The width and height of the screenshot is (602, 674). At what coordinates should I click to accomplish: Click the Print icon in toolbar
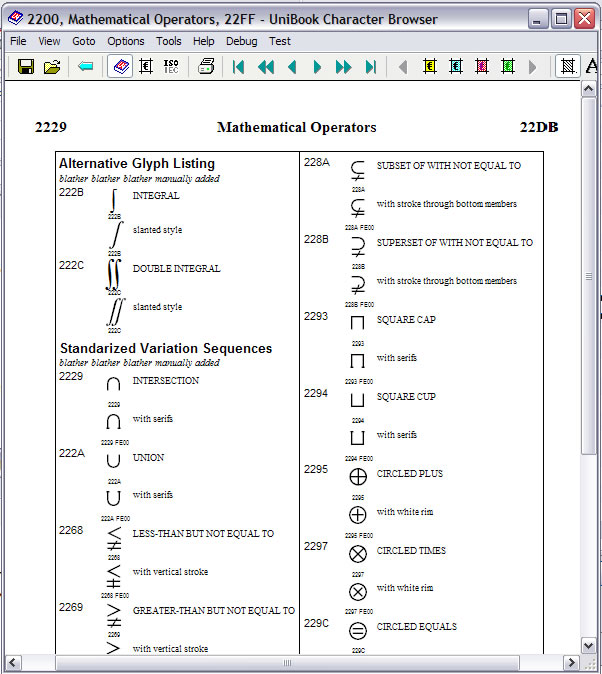[x=206, y=67]
